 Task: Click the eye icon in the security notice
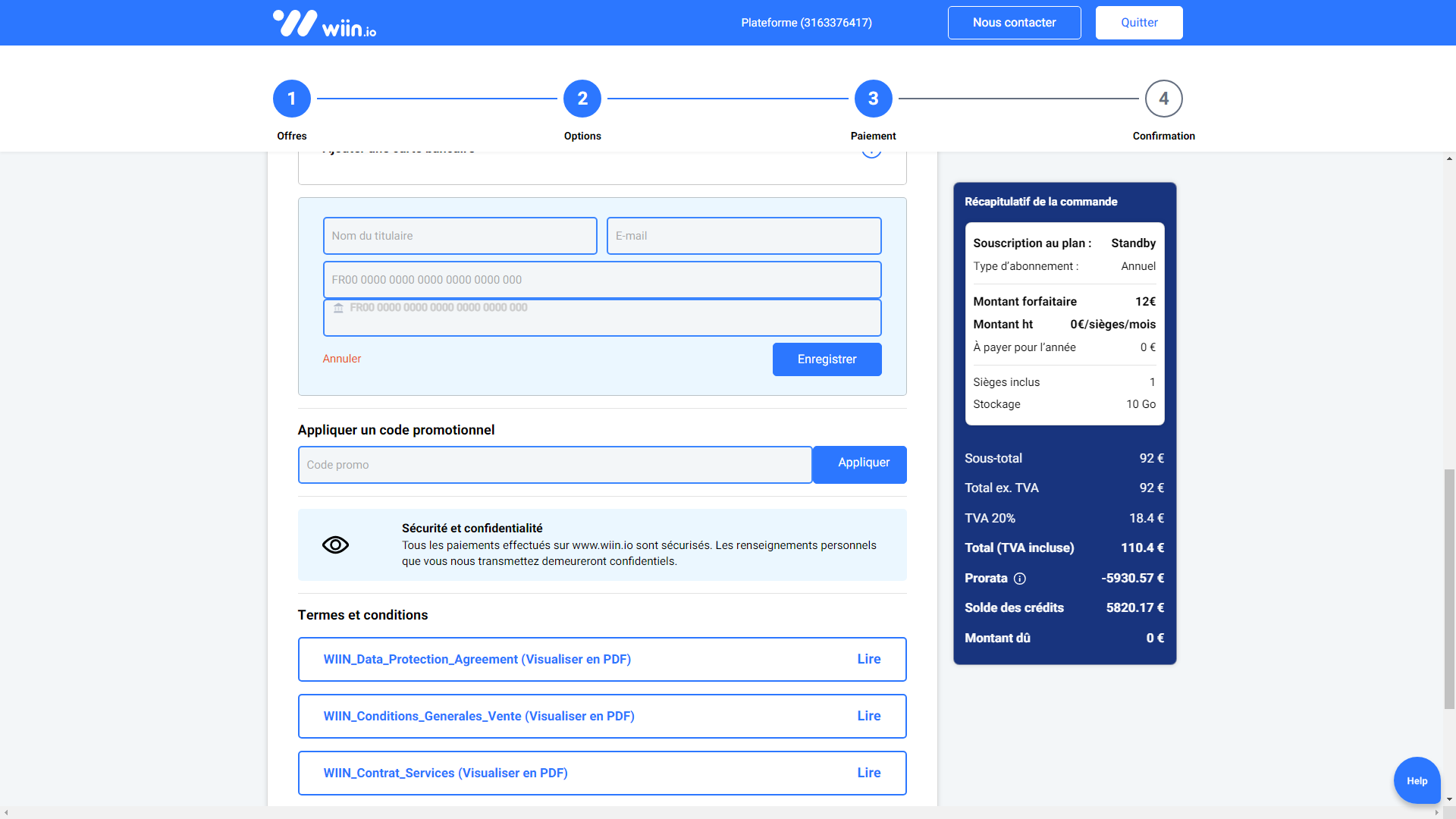click(335, 544)
